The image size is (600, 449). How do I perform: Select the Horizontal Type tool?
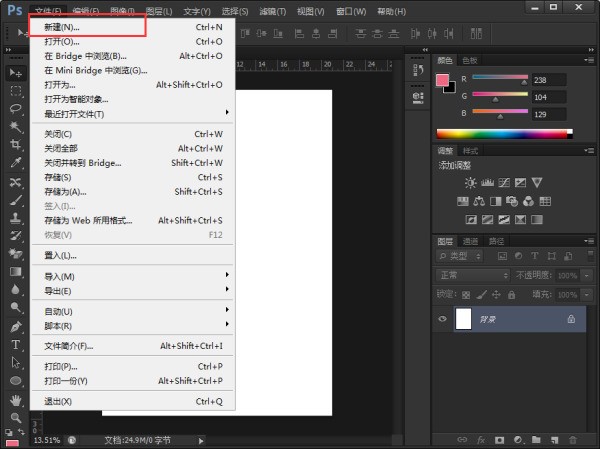pos(15,345)
